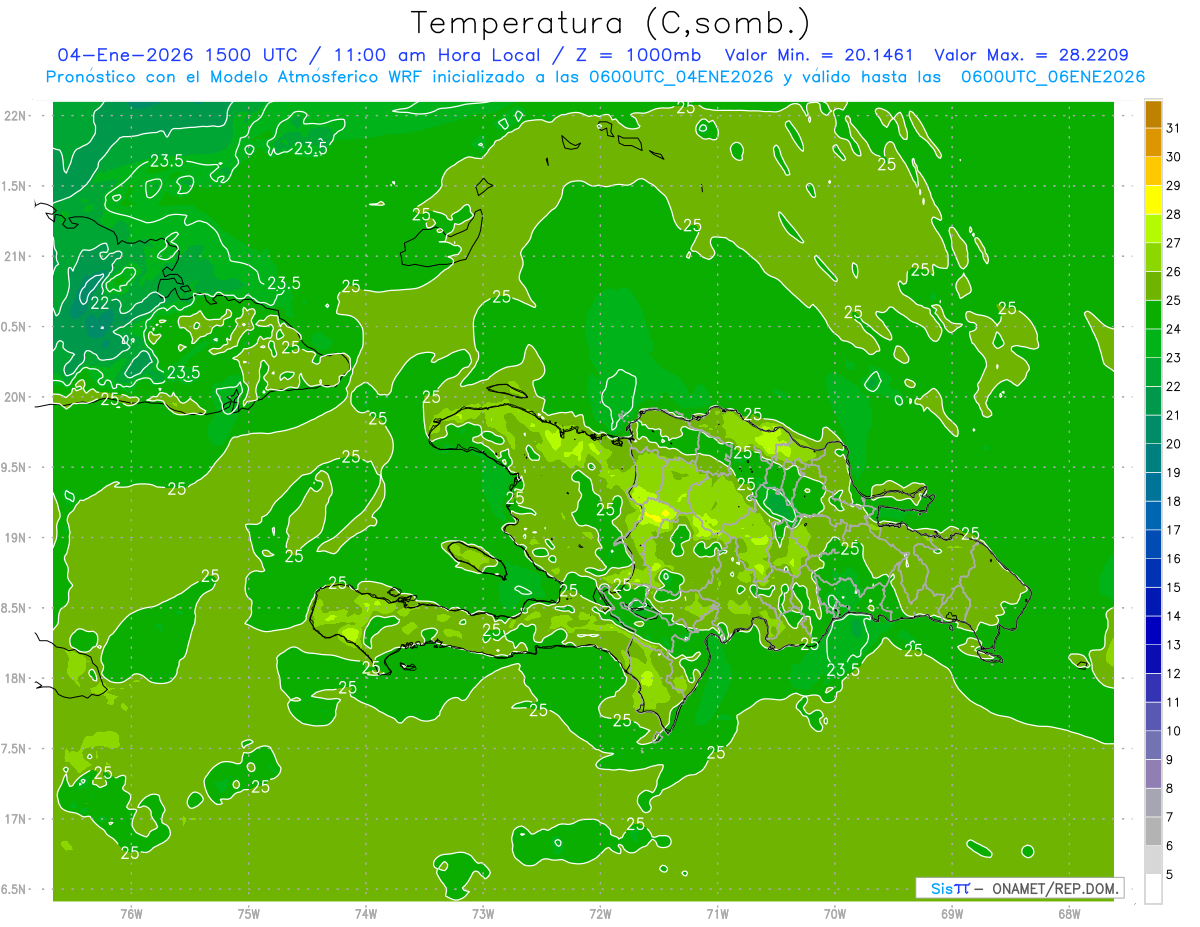Click the "22" label on the color scale
This screenshot has height=927, width=1200.
click(x=1173, y=386)
